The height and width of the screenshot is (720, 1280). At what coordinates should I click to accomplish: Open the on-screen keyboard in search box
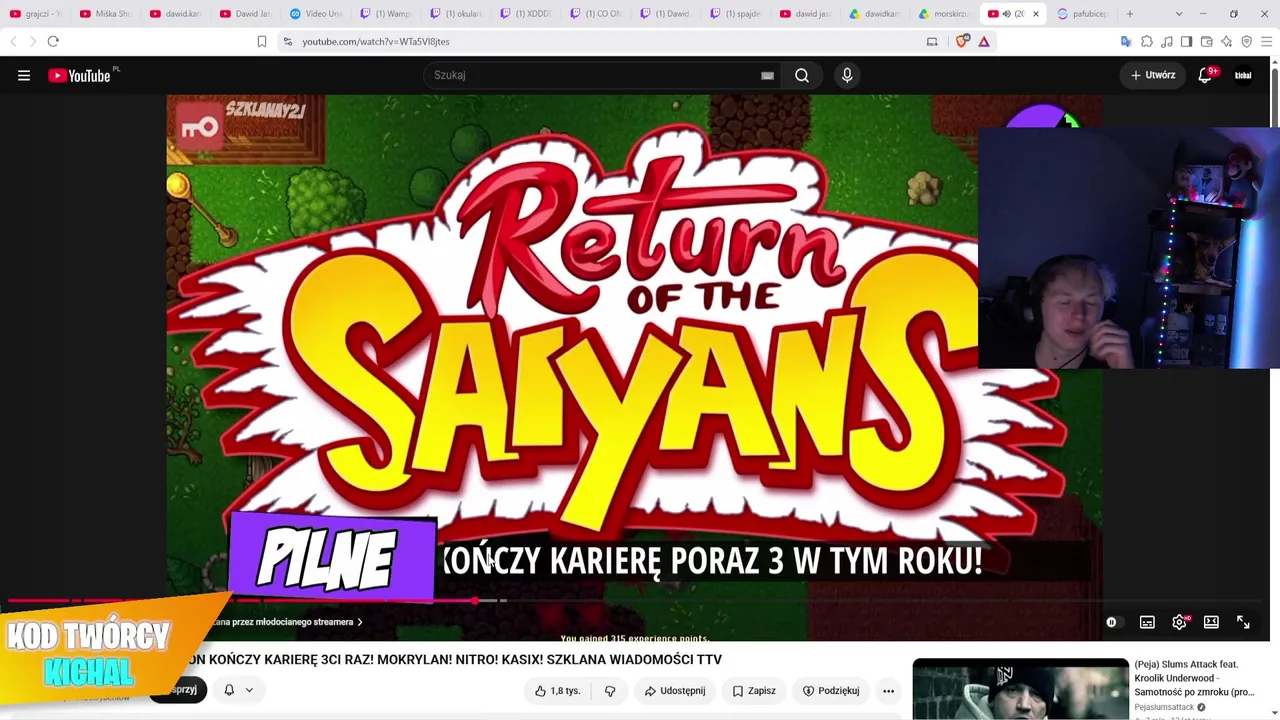767,75
